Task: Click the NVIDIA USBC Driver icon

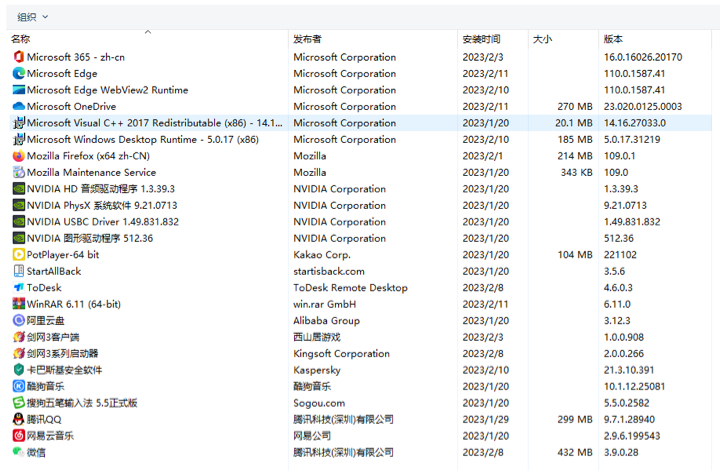Action: [x=18, y=222]
